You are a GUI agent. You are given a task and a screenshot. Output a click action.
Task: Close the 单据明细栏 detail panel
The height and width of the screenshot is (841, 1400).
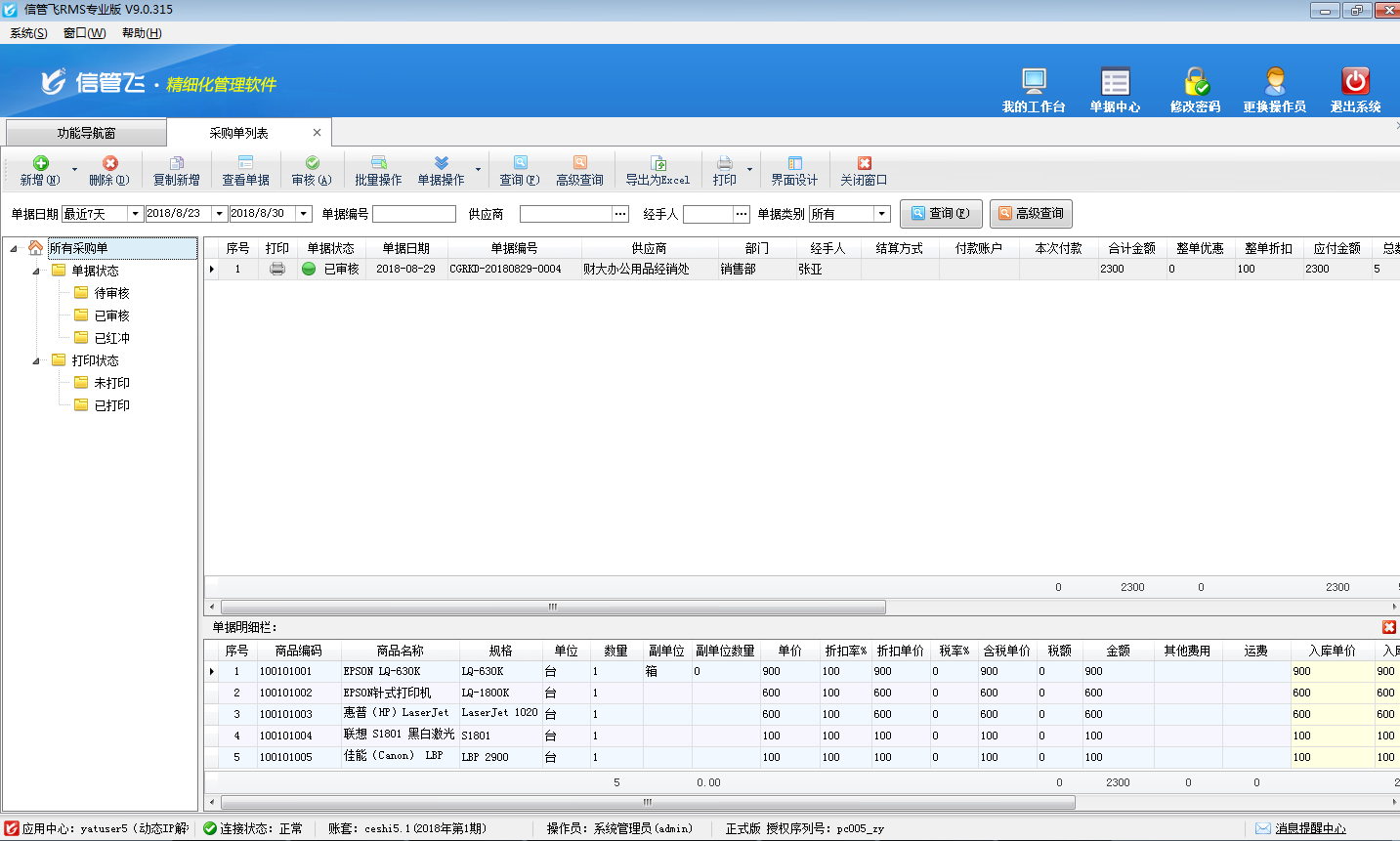(1388, 627)
